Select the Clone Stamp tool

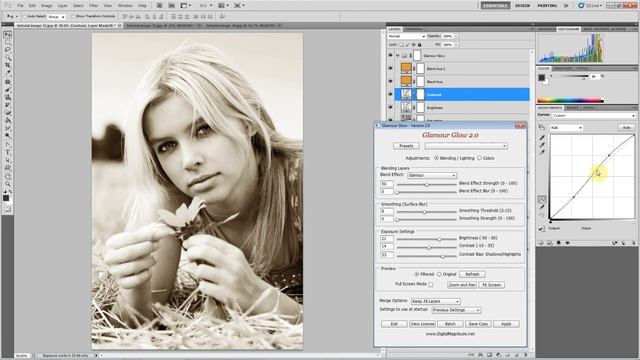click(7, 97)
